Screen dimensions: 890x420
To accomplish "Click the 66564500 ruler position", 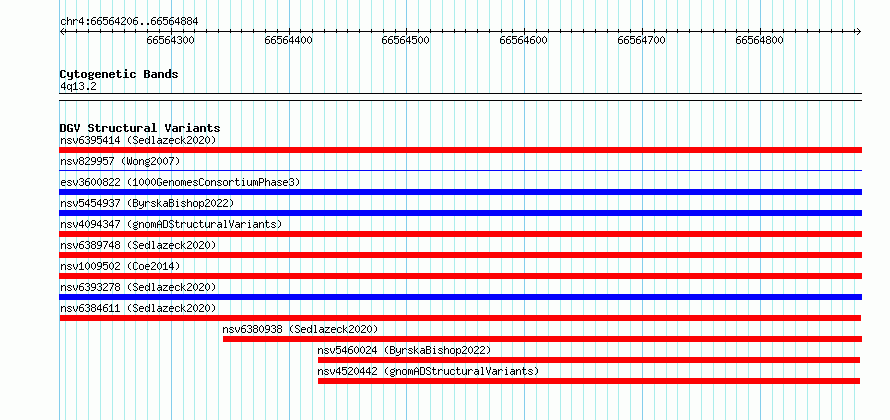I will (x=405, y=40).
